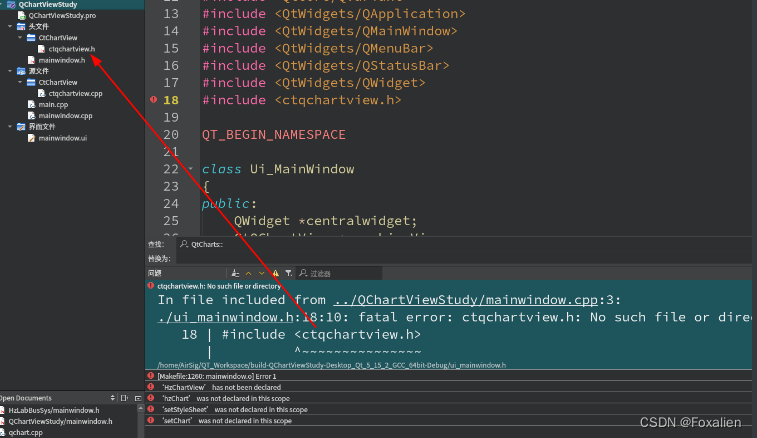The image size is (757, 438).
Task: Jump to the previous issue with up arrow
Action: (248, 272)
